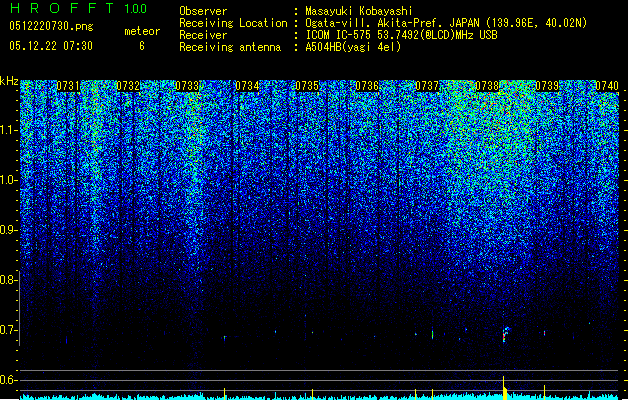This screenshot has height=400, width=629.
Task: Click the 0.9 kHz frequency axis label
Action: tap(8, 230)
